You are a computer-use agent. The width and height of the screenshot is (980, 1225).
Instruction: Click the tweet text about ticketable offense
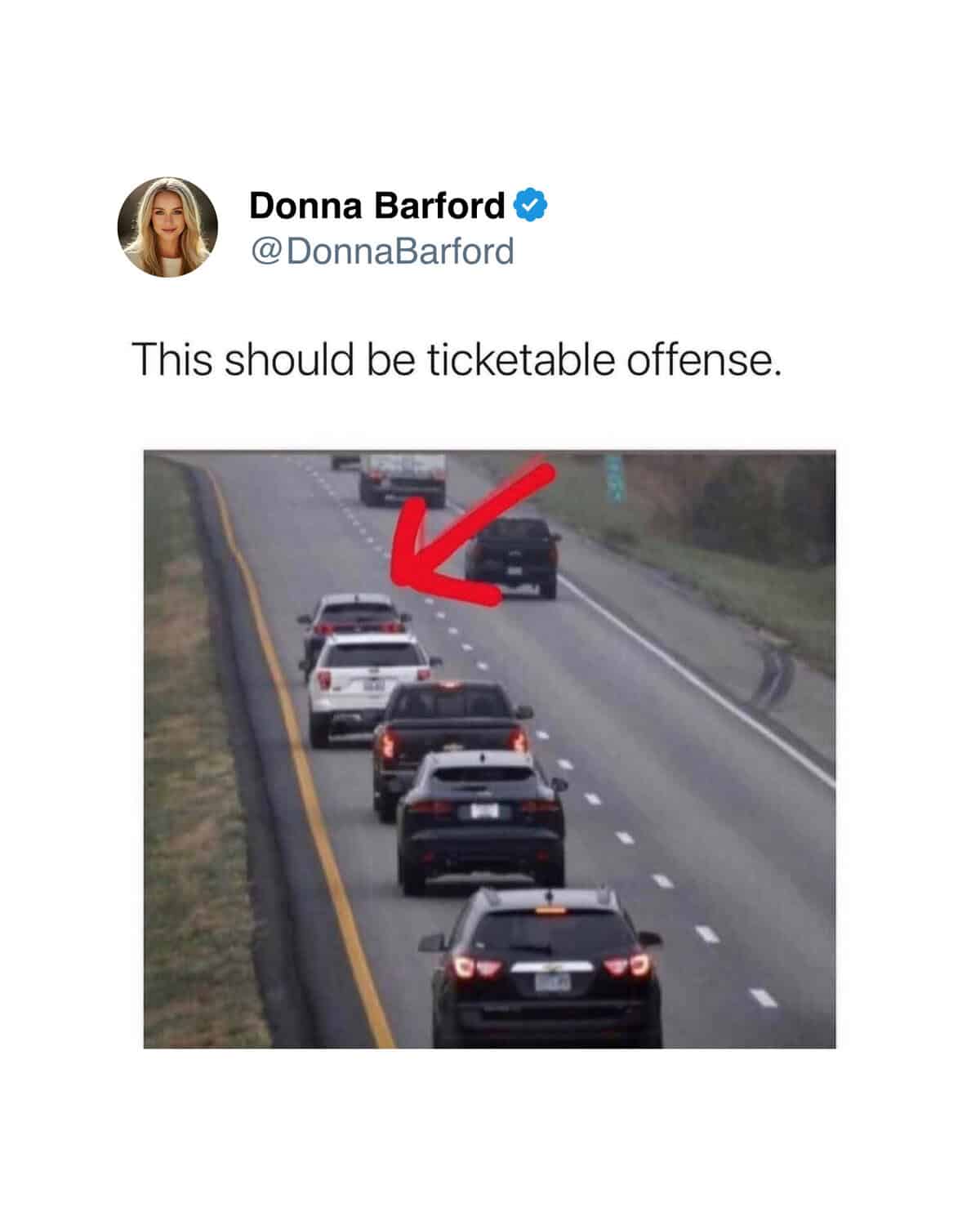[x=457, y=359]
